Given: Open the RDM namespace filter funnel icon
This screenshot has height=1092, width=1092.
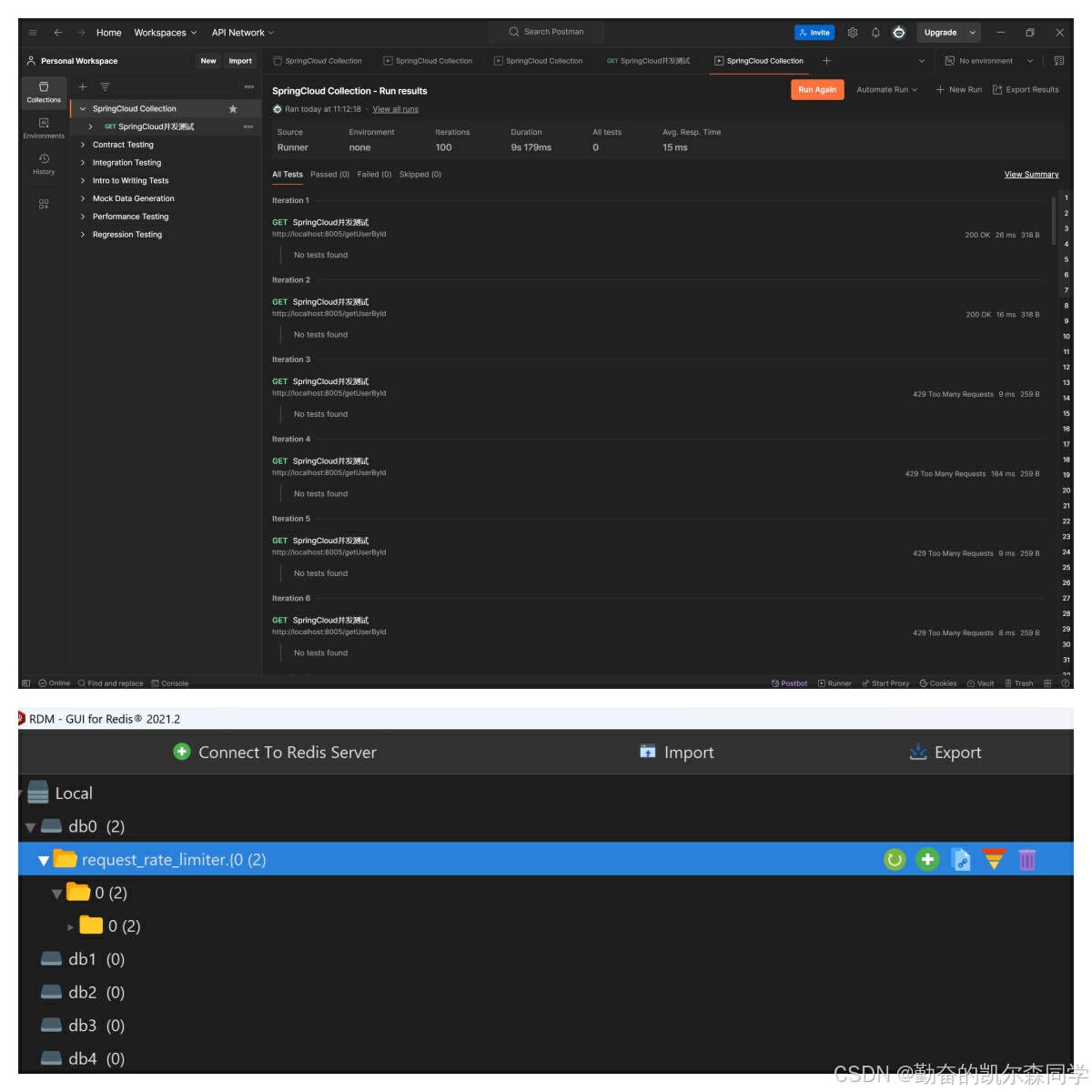Looking at the screenshot, I should 994,859.
